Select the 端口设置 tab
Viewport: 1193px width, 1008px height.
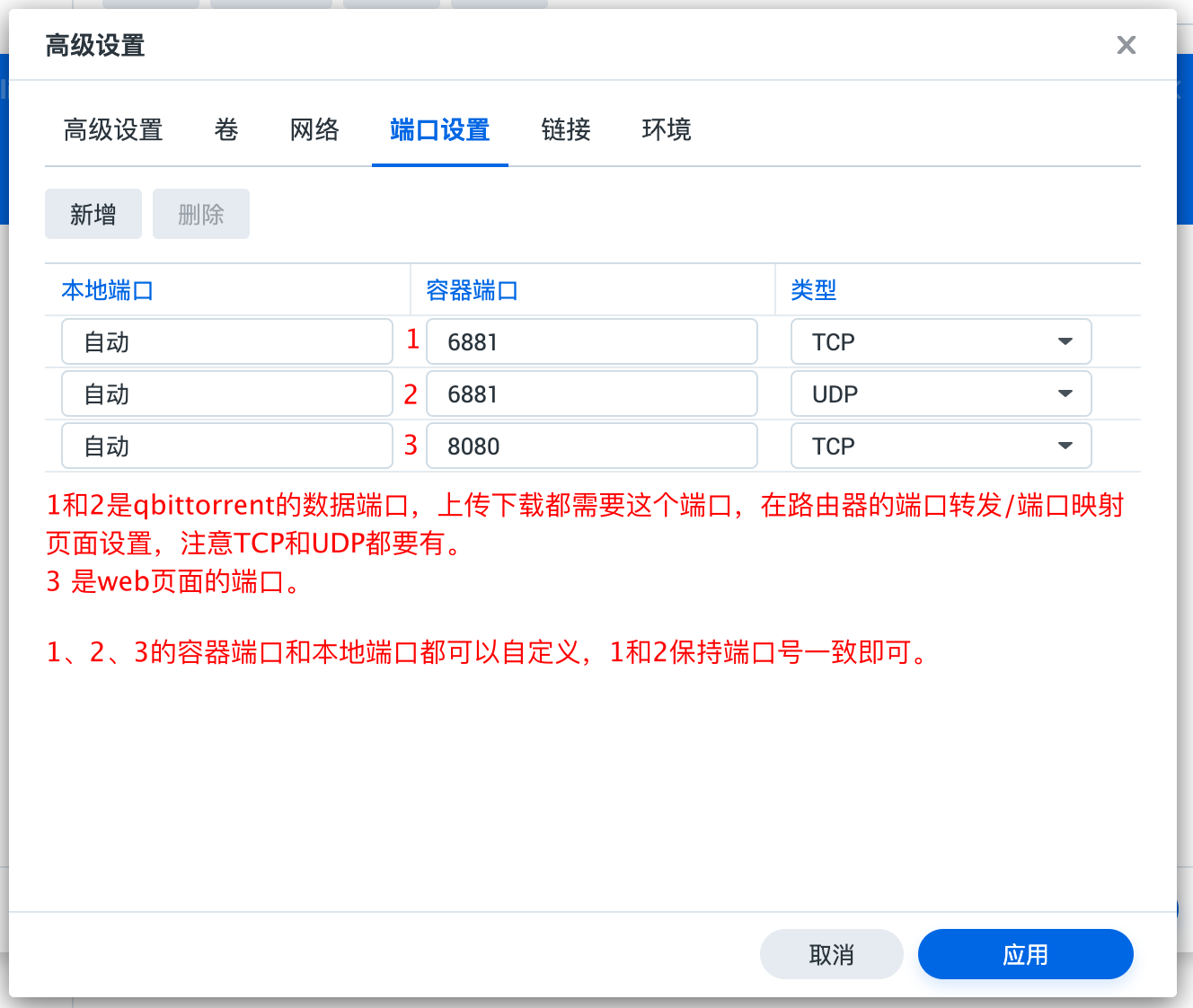coord(440,130)
